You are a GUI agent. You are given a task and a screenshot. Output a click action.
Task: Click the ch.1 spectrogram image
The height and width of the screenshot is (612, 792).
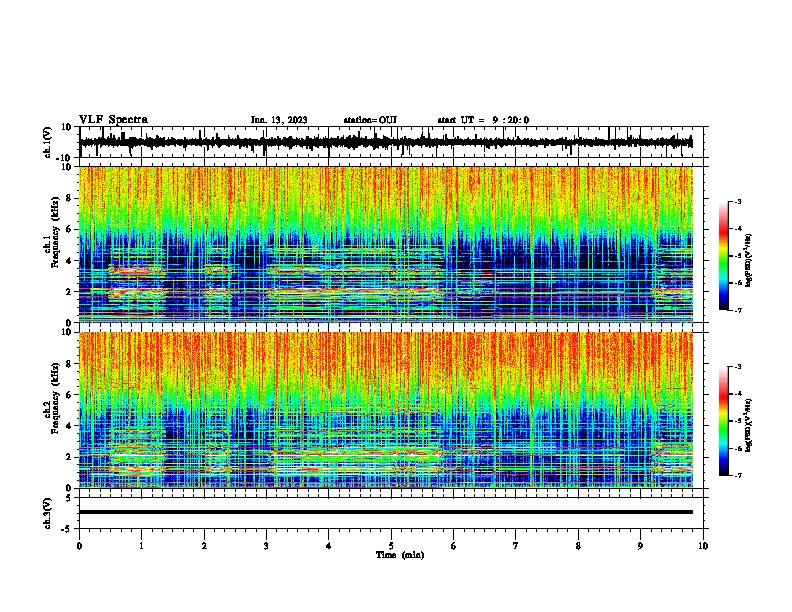[x=386, y=244]
